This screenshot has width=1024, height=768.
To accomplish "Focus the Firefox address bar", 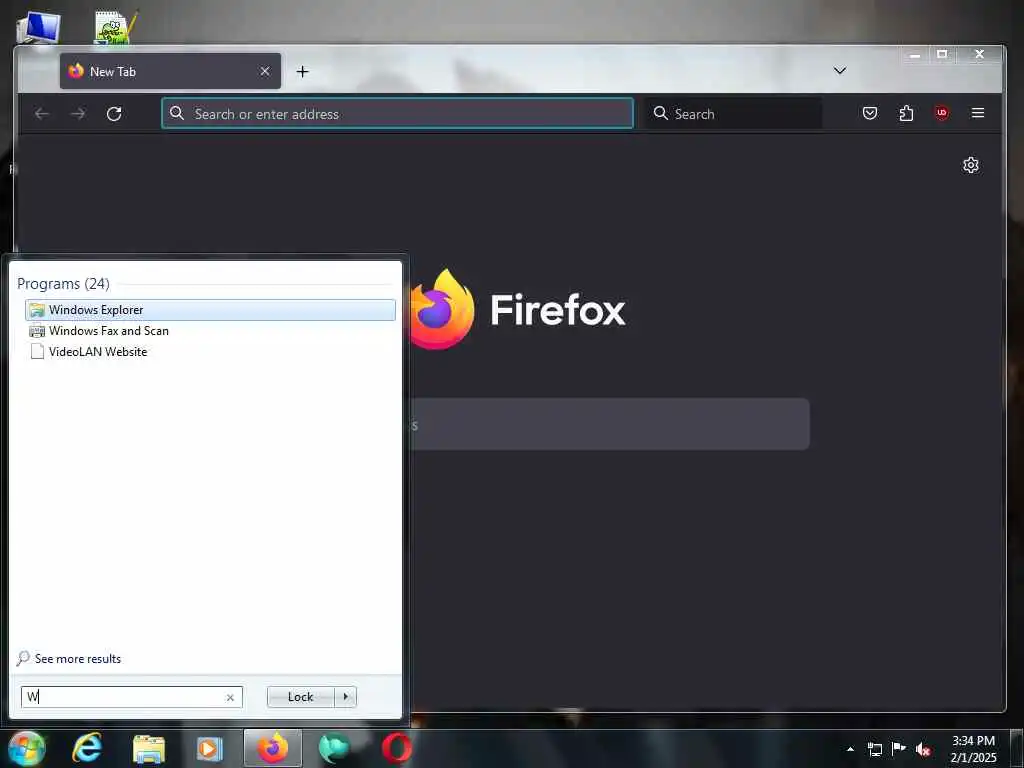I will click(397, 114).
